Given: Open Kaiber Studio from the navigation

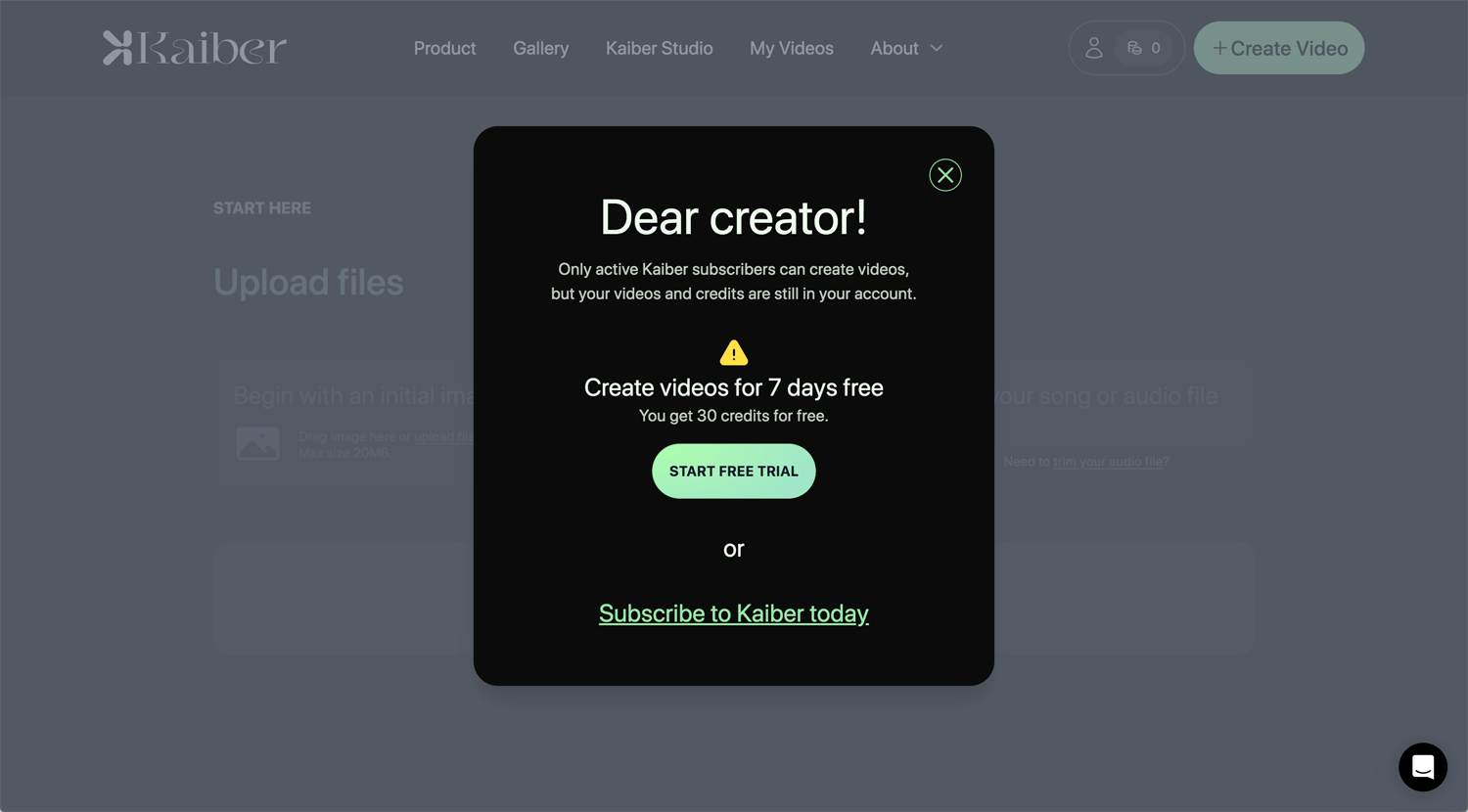Looking at the screenshot, I should tap(660, 48).
